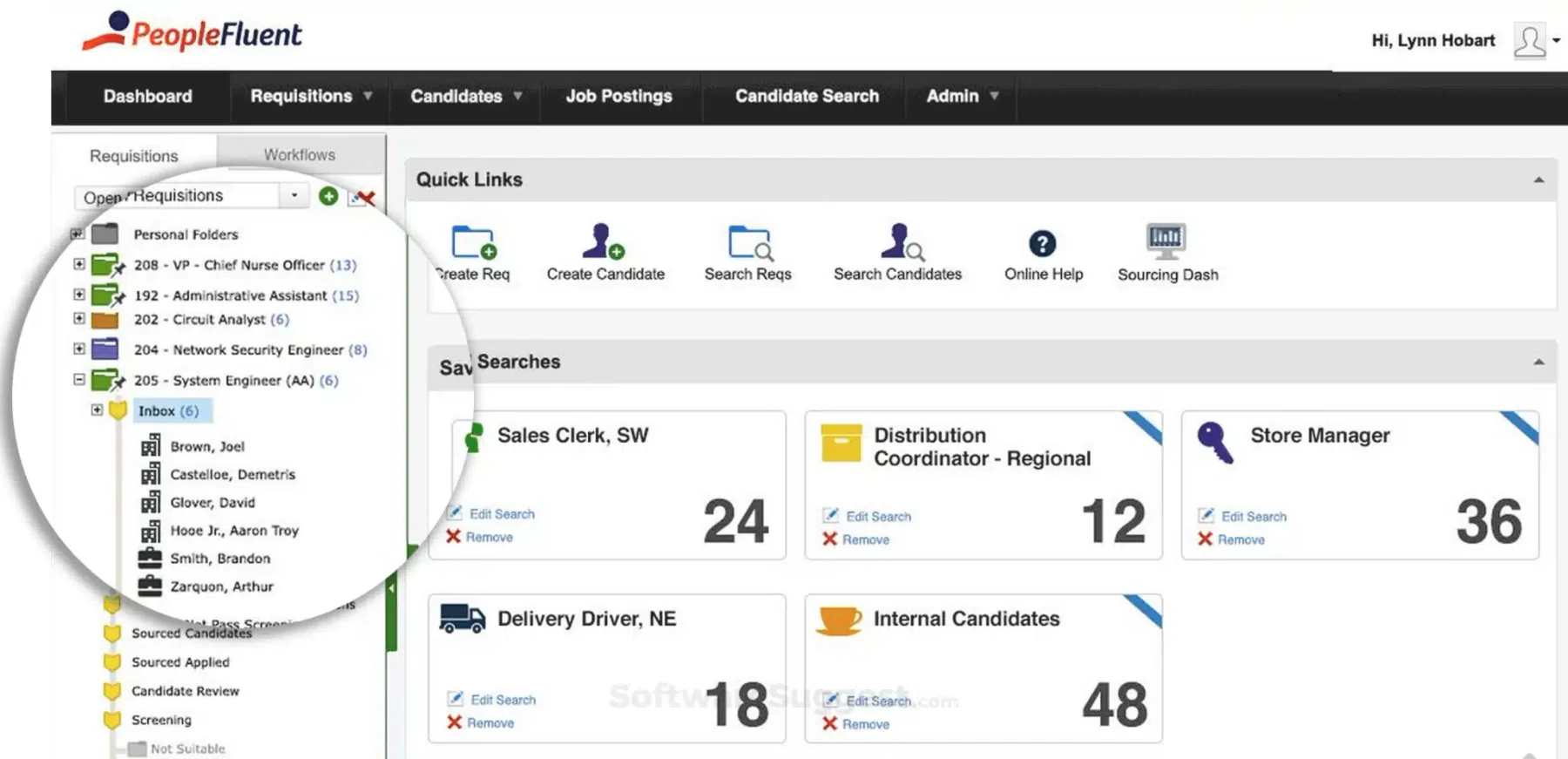
Task: Click the 24 count on Sales Clerk card
Action: (x=736, y=521)
